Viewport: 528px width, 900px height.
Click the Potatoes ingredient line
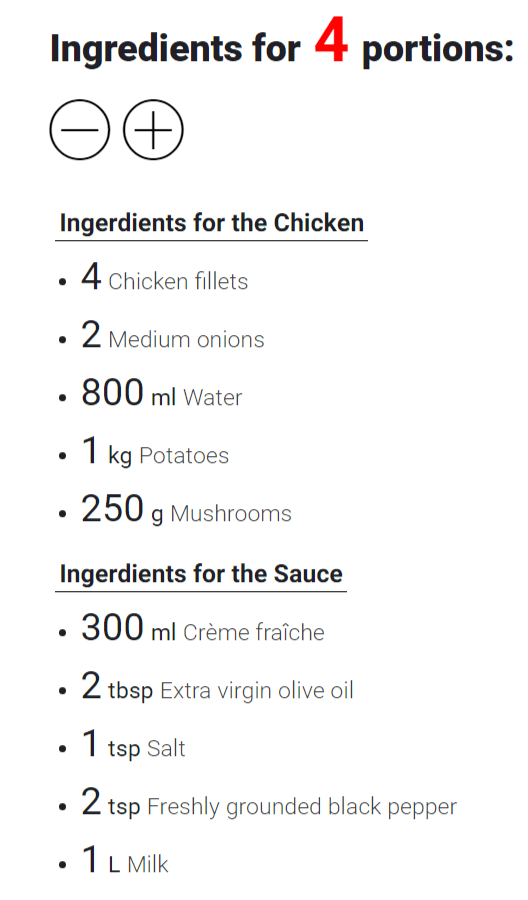click(155, 452)
